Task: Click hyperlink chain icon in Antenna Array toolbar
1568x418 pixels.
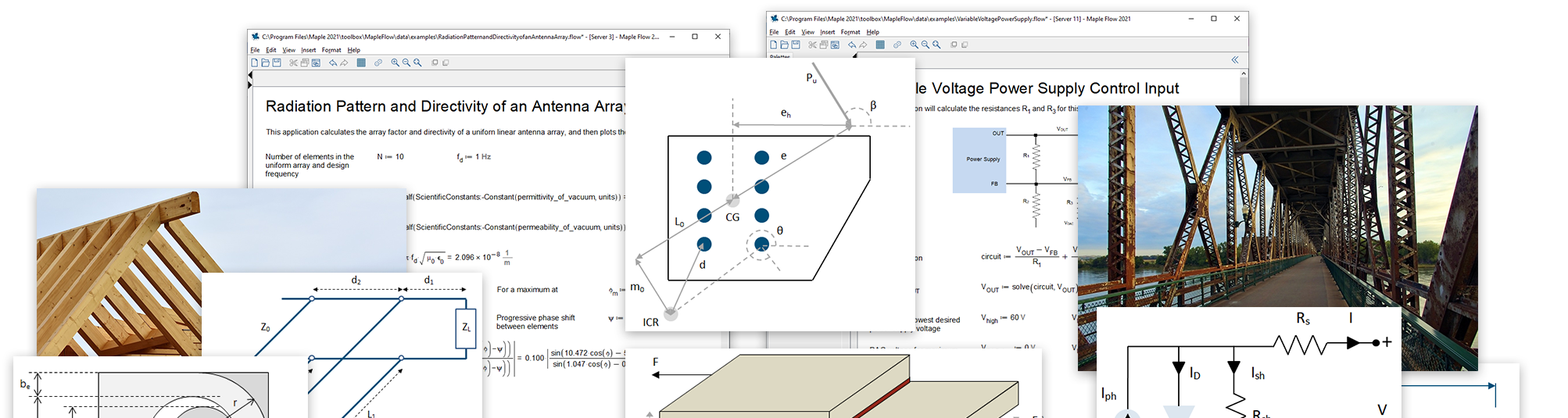Action: pyautogui.click(x=378, y=63)
